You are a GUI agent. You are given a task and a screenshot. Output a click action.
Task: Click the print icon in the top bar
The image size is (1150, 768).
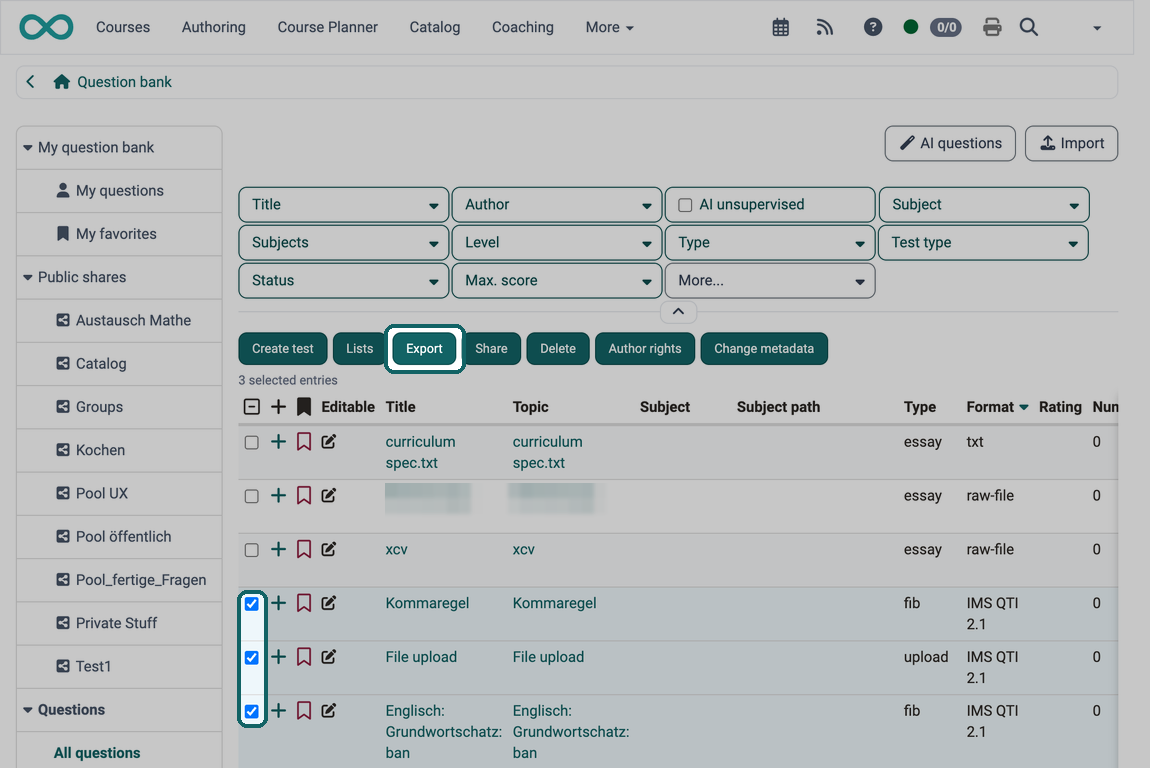[992, 27]
